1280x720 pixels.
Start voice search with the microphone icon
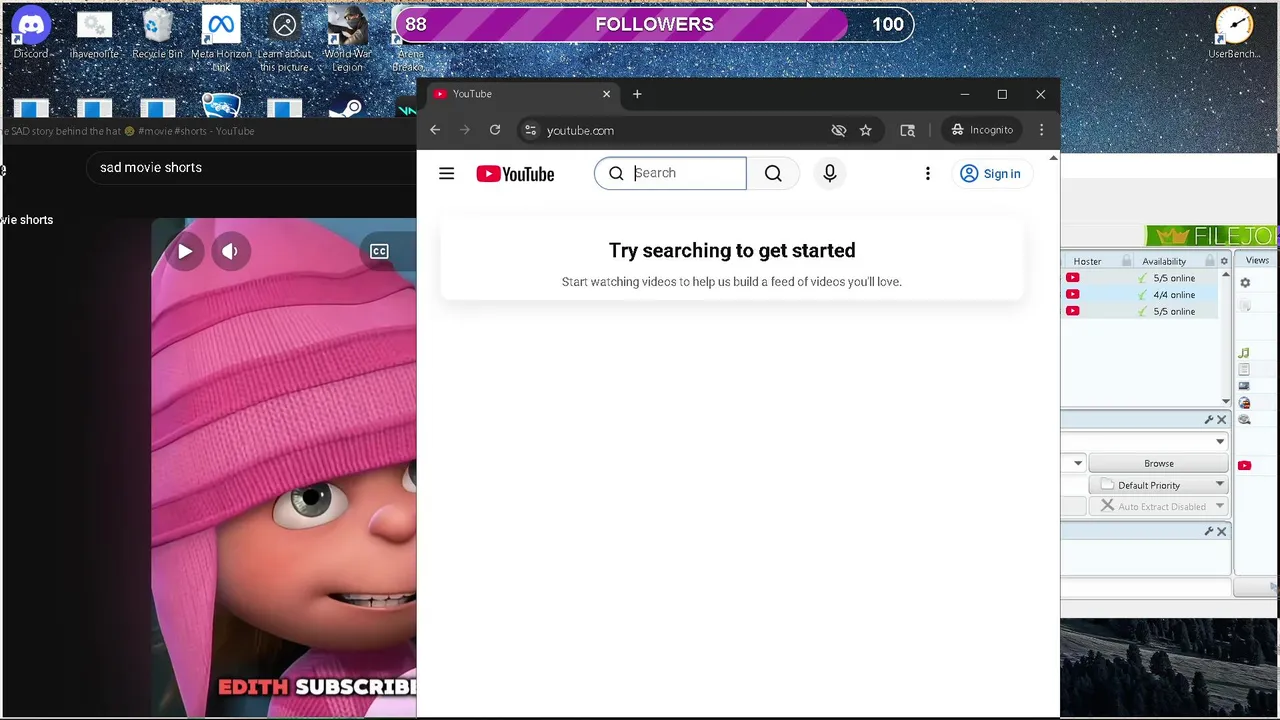tap(829, 173)
